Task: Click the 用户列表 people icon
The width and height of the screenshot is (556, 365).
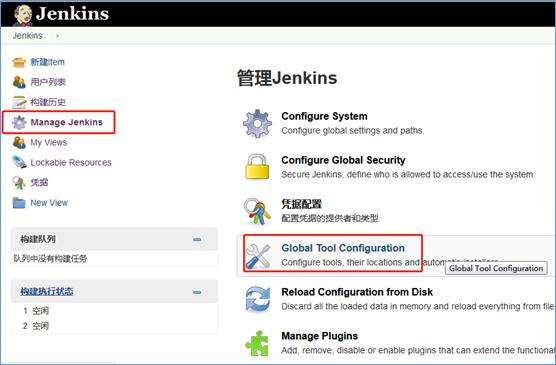Action: (x=19, y=82)
